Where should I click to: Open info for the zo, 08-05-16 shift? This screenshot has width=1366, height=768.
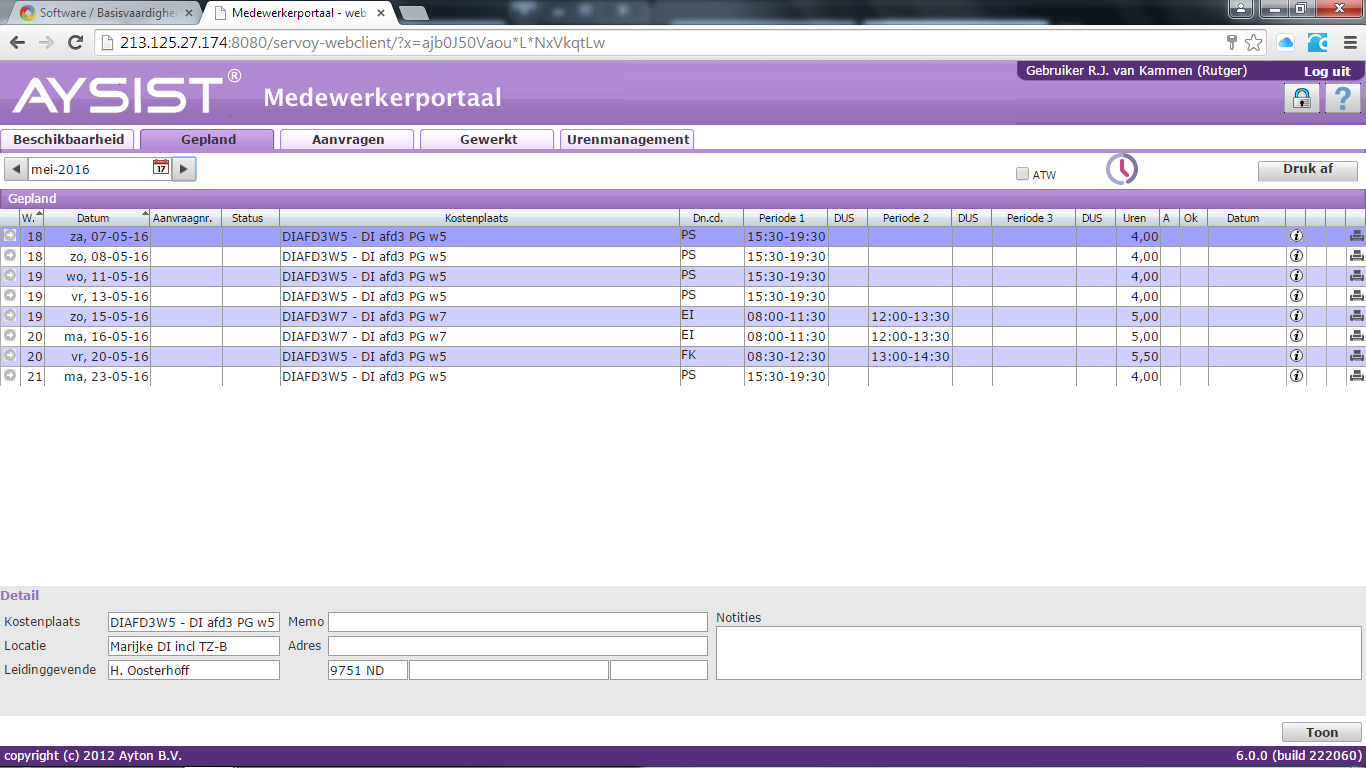tap(1296, 256)
